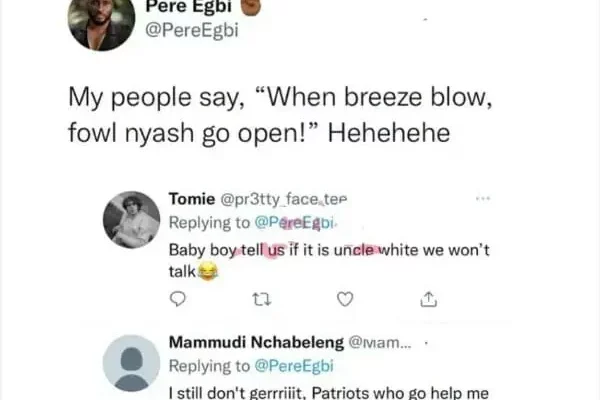Open Pere Egbi's profile picture
The width and height of the screenshot is (600, 400).
click(102, 22)
